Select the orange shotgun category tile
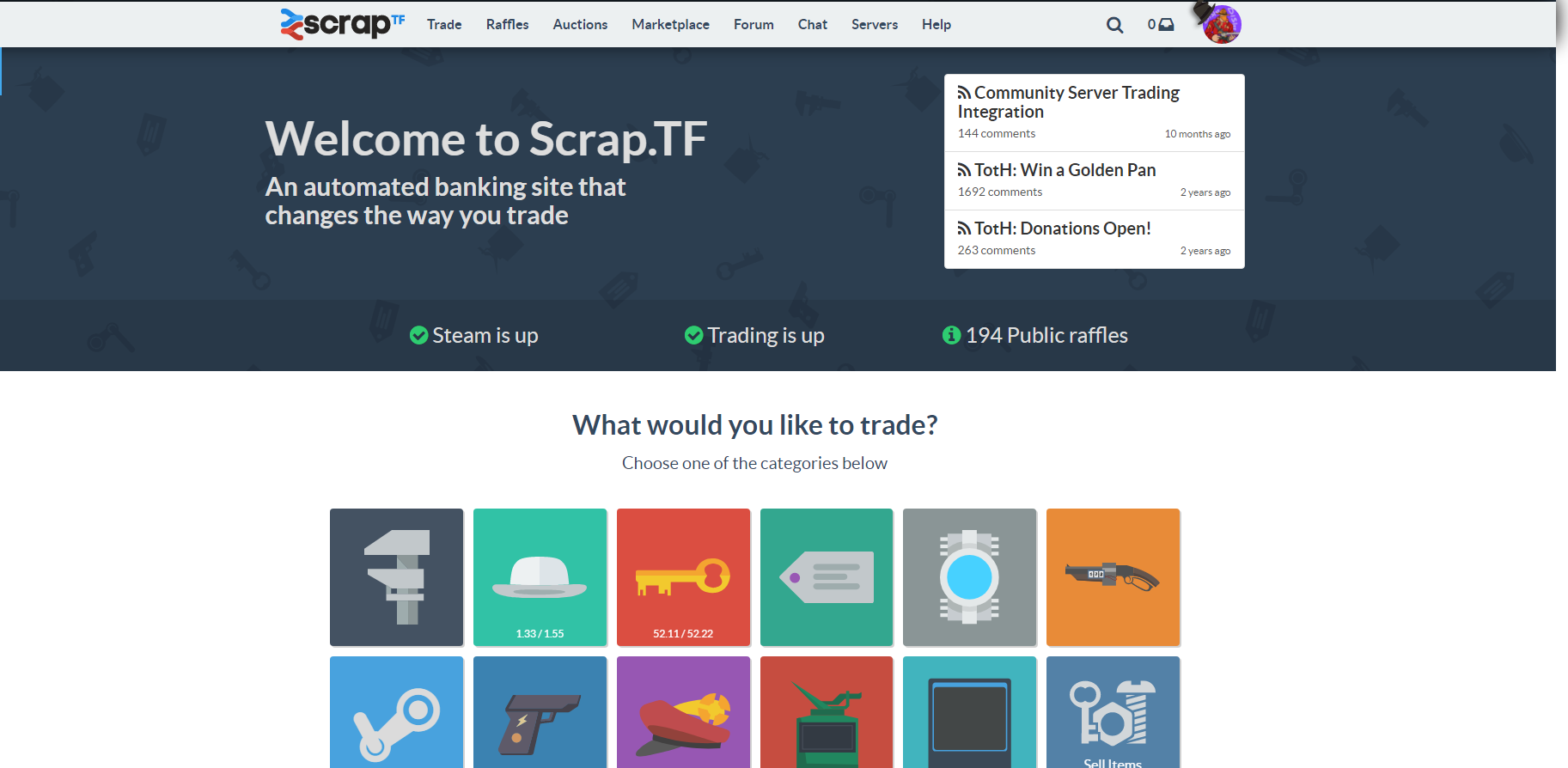 (1113, 577)
